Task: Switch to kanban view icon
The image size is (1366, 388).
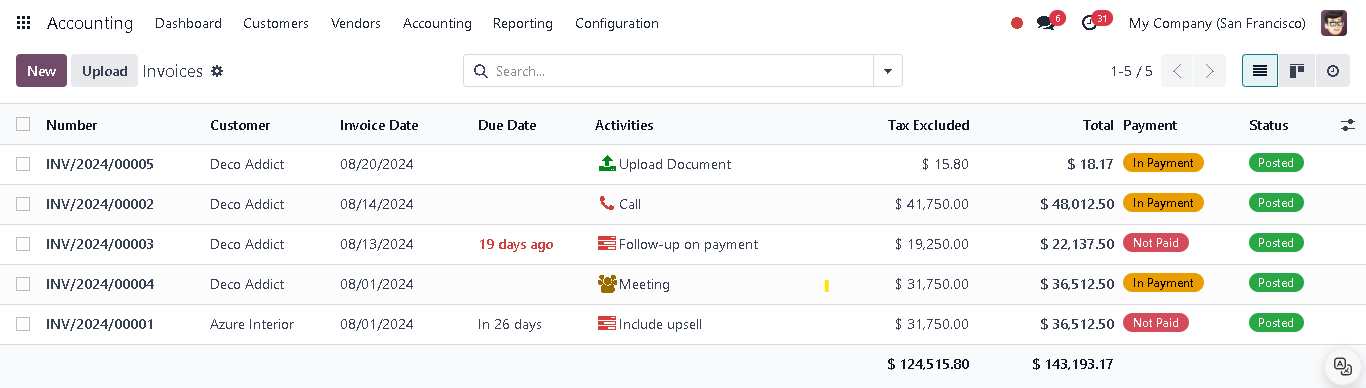Action: point(1297,71)
